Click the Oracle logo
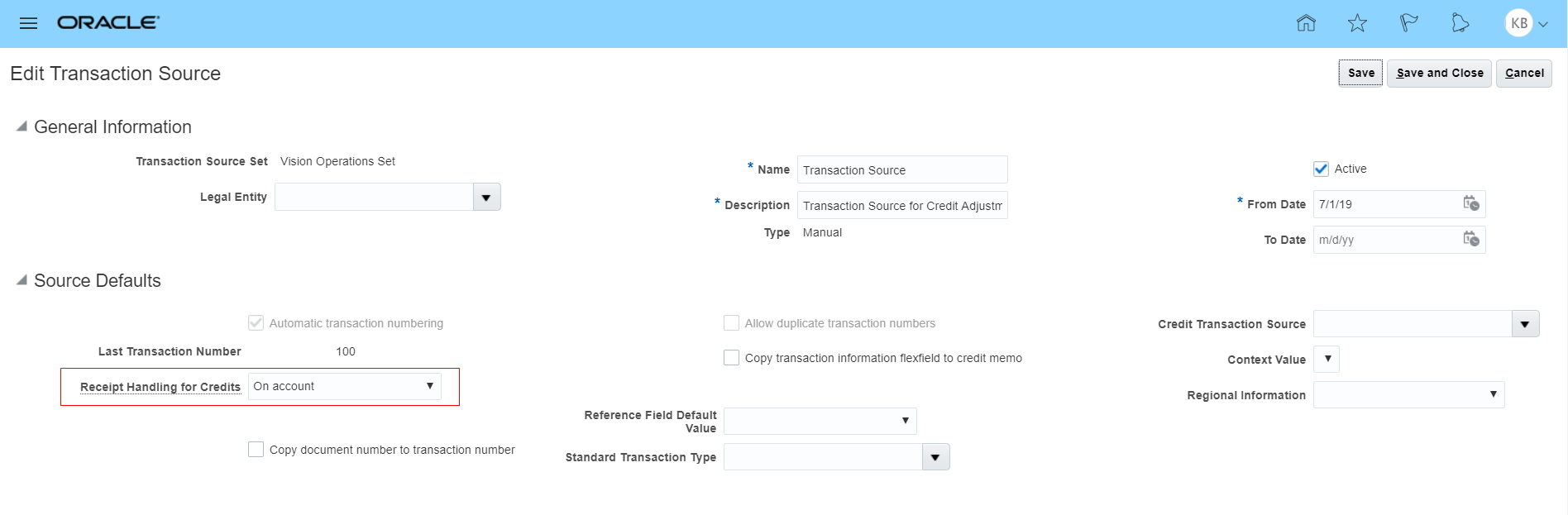 click(108, 23)
